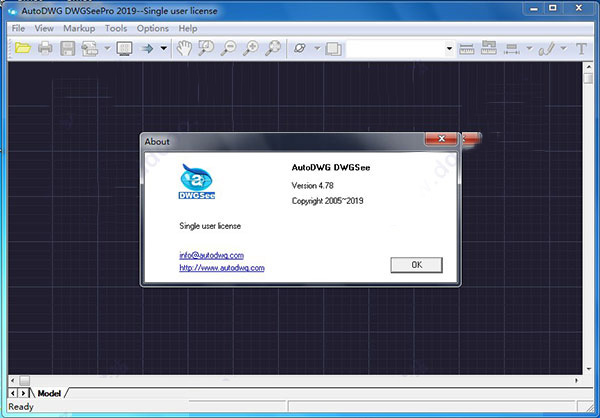Screen dimensions: 600x418
Task: Click the zoom extents magnifier icon
Action: (273, 48)
